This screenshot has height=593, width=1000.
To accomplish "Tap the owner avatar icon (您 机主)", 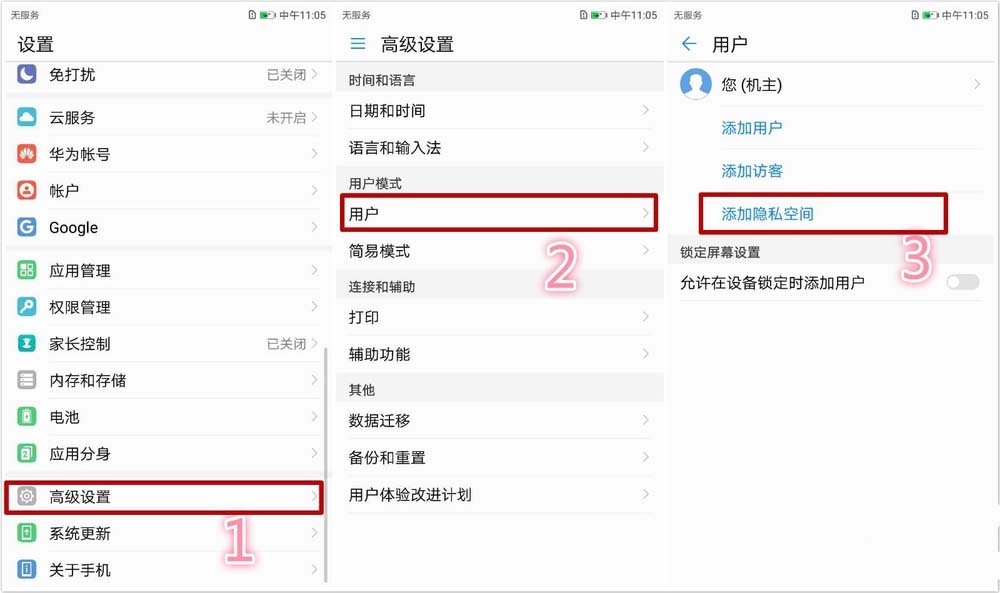I will point(696,84).
